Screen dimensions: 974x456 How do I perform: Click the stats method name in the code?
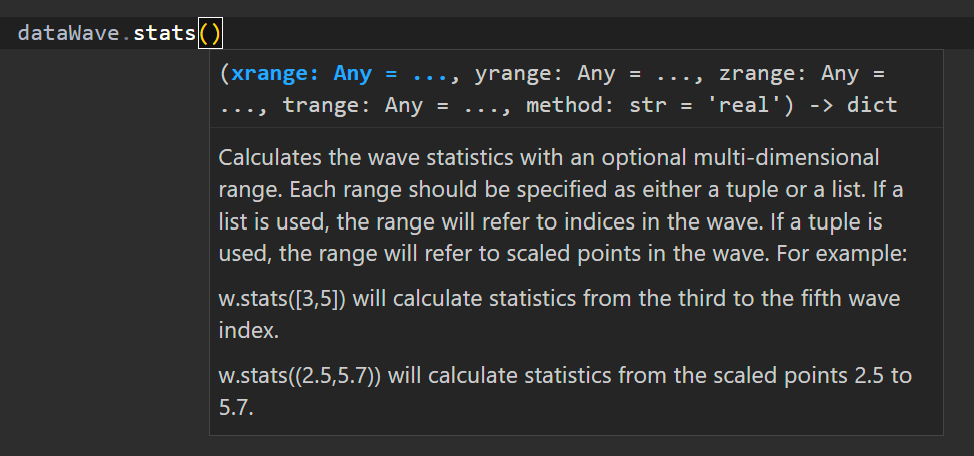[164, 33]
